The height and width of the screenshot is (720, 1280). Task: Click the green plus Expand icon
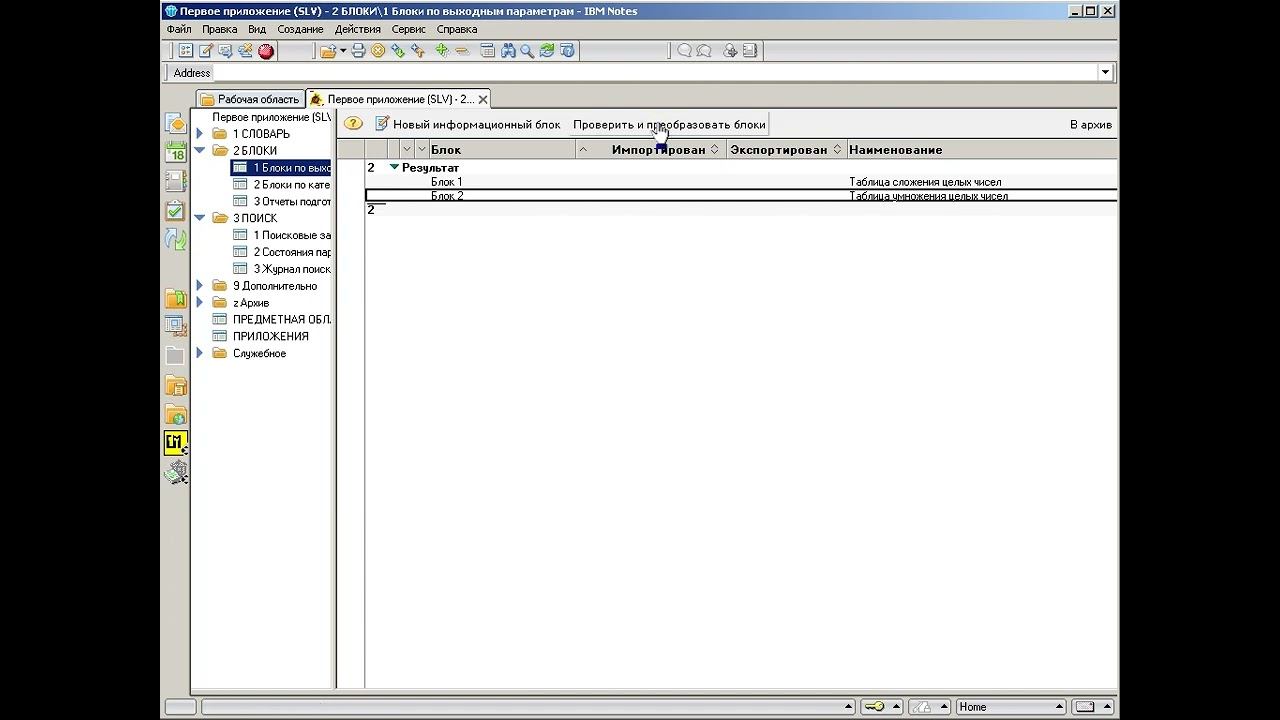point(442,51)
